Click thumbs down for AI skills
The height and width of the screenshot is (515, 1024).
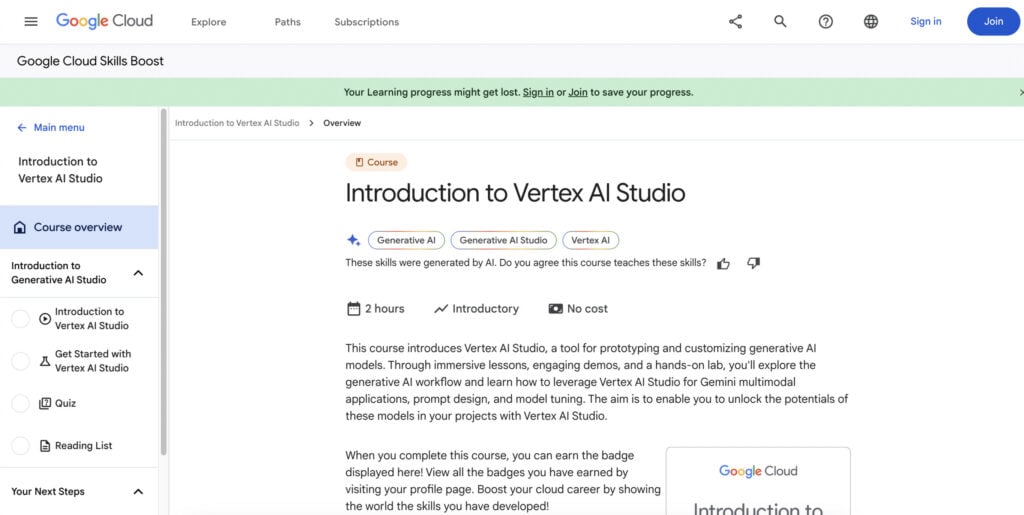(754, 263)
